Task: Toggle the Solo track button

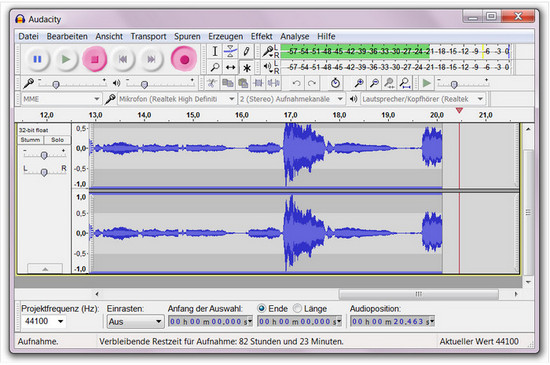Action: point(57,140)
